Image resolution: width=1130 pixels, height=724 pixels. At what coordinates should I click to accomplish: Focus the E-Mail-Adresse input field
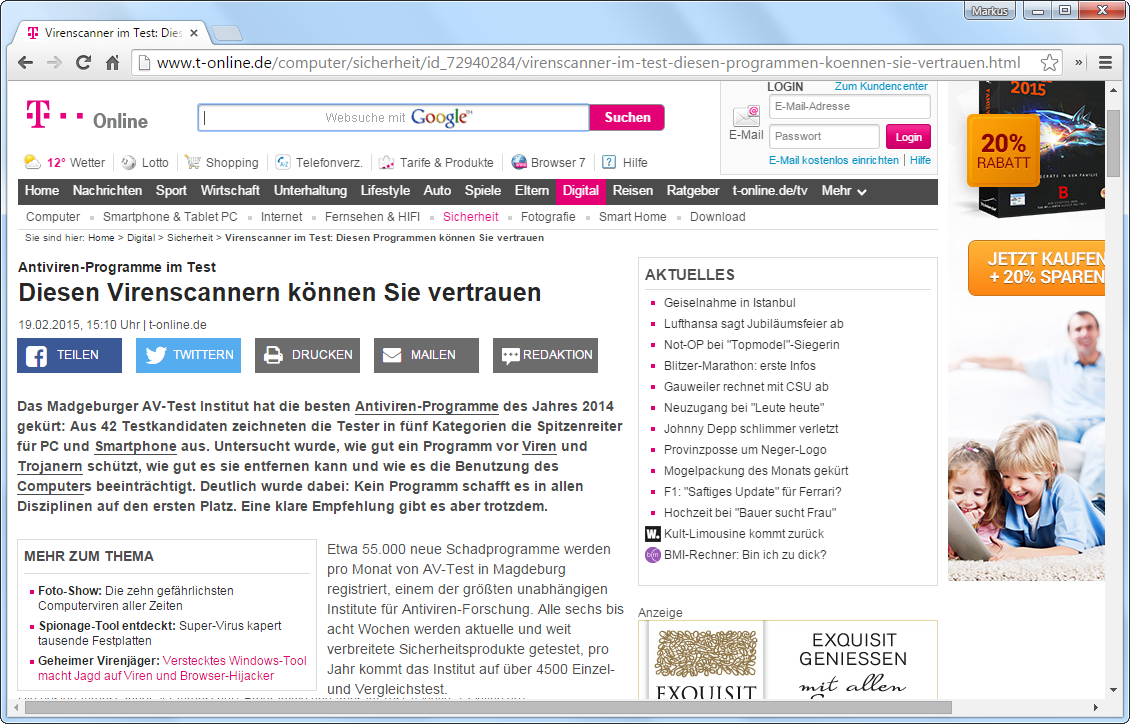pyautogui.click(x=849, y=107)
